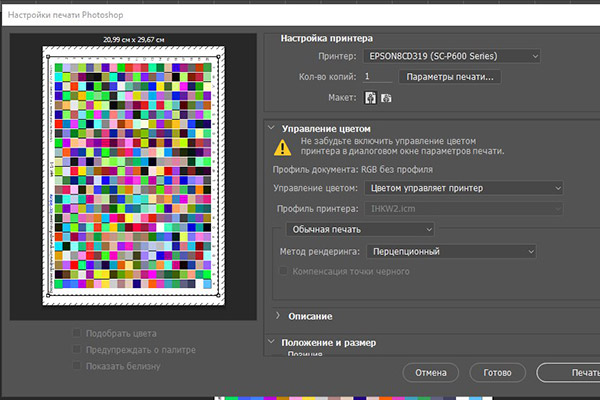Toggle the Подобрать цвета checkbox

point(77,333)
